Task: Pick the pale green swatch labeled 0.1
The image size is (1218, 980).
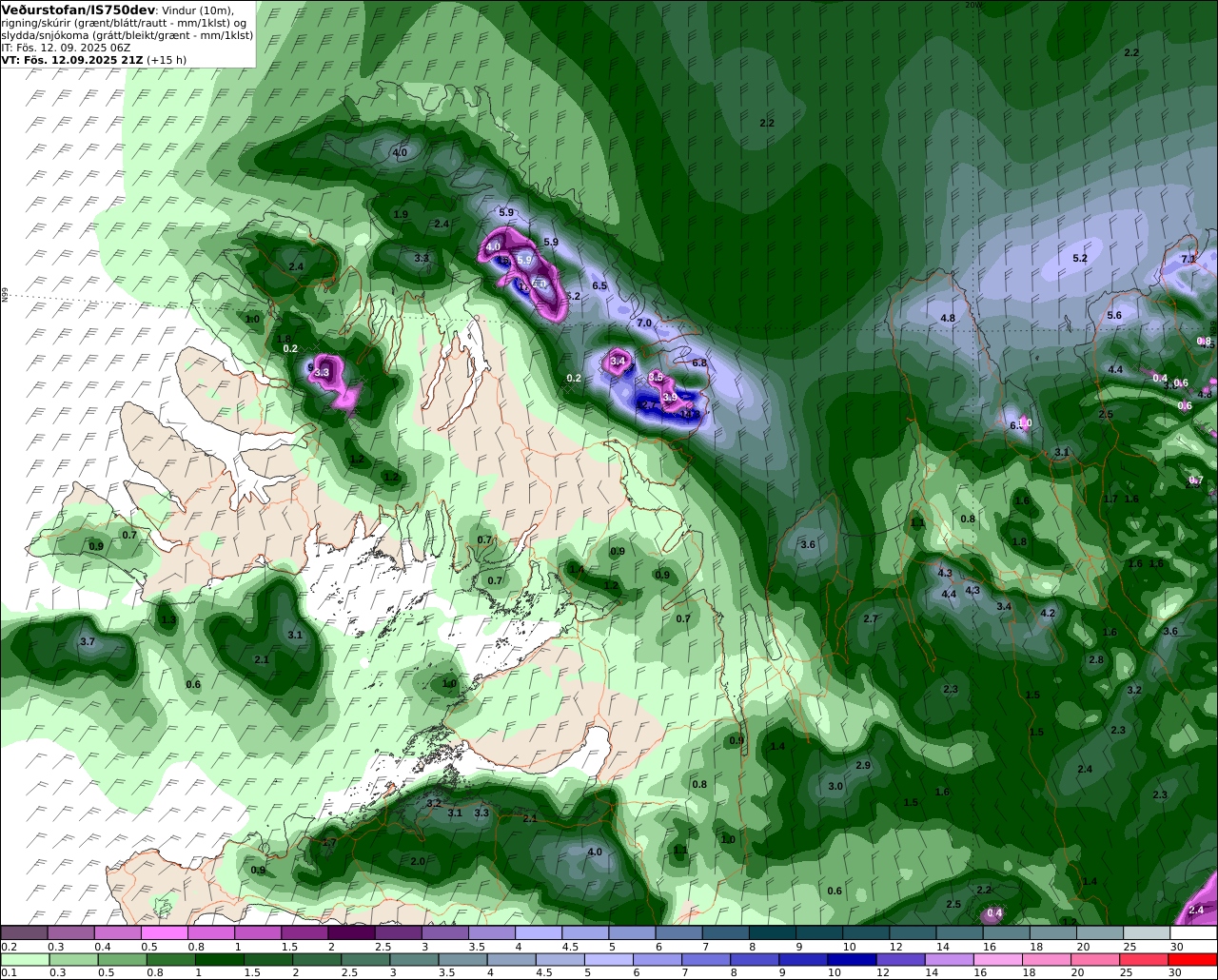Action: coord(25,960)
